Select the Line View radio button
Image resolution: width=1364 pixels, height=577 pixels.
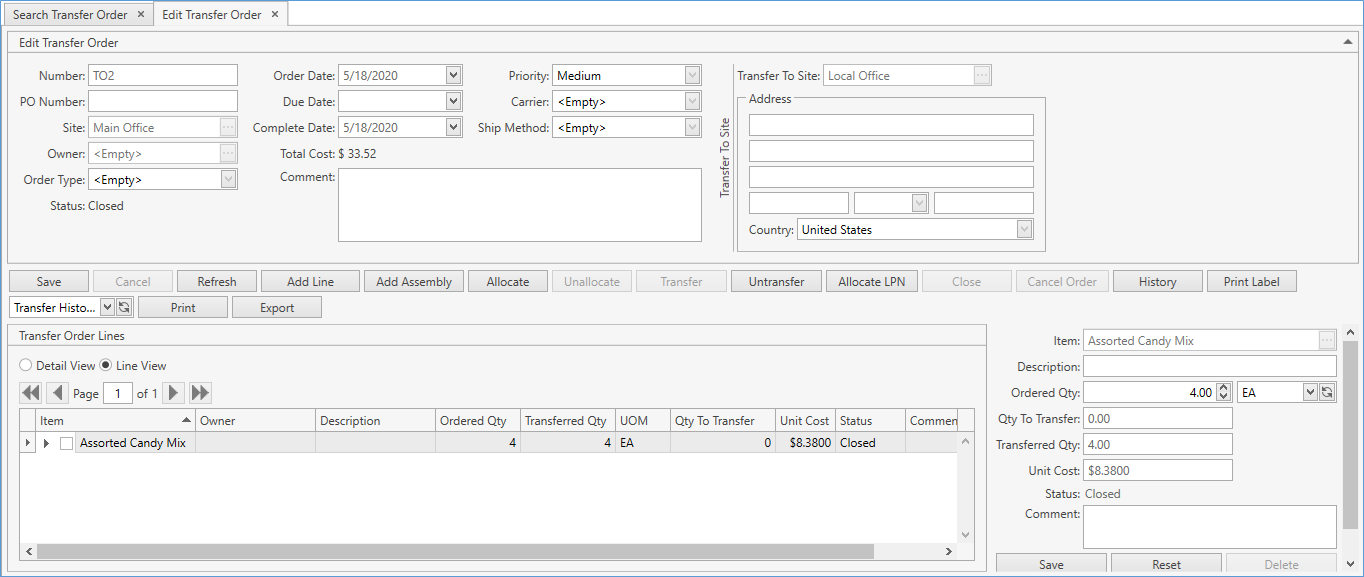click(106, 366)
